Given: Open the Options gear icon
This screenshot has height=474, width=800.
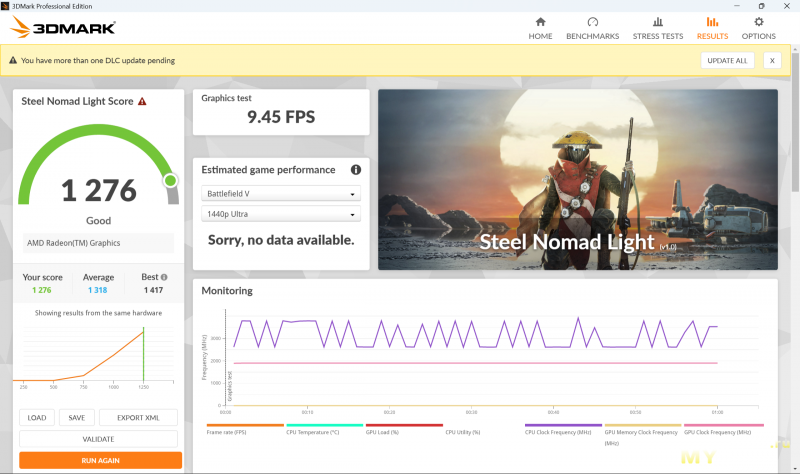Looking at the screenshot, I should (758, 22).
